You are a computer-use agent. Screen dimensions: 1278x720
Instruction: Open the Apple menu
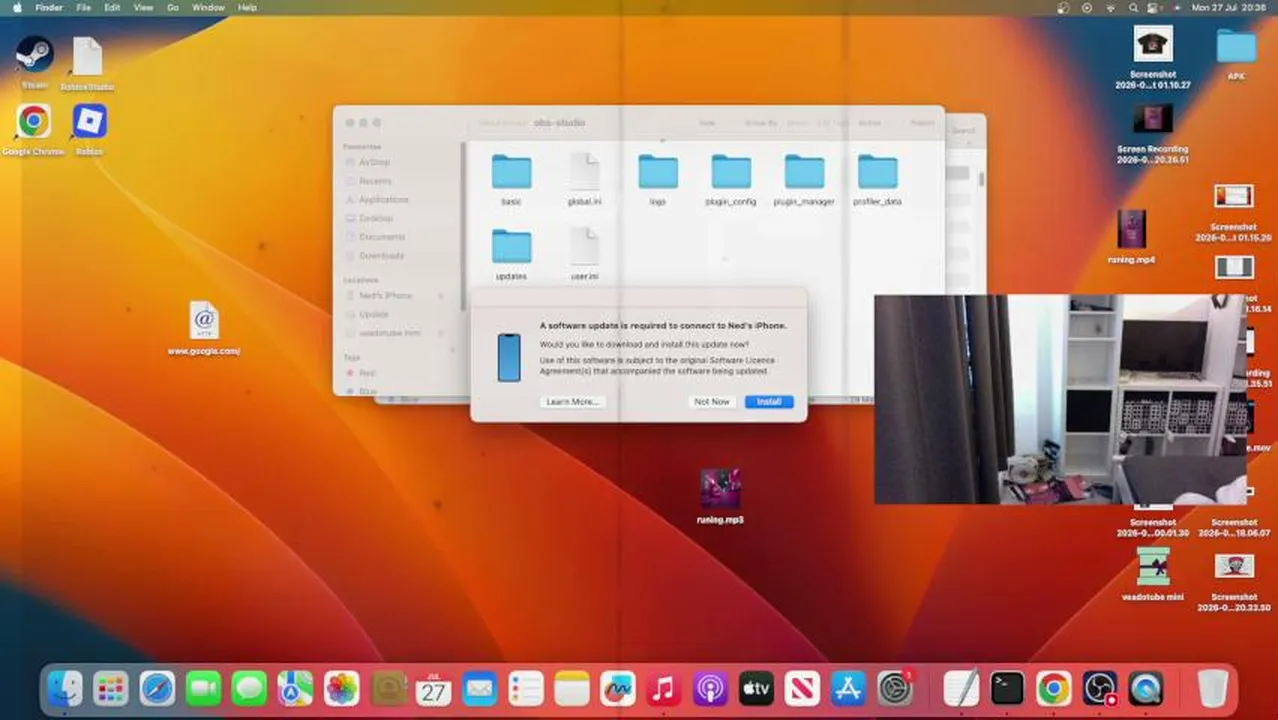17,7
